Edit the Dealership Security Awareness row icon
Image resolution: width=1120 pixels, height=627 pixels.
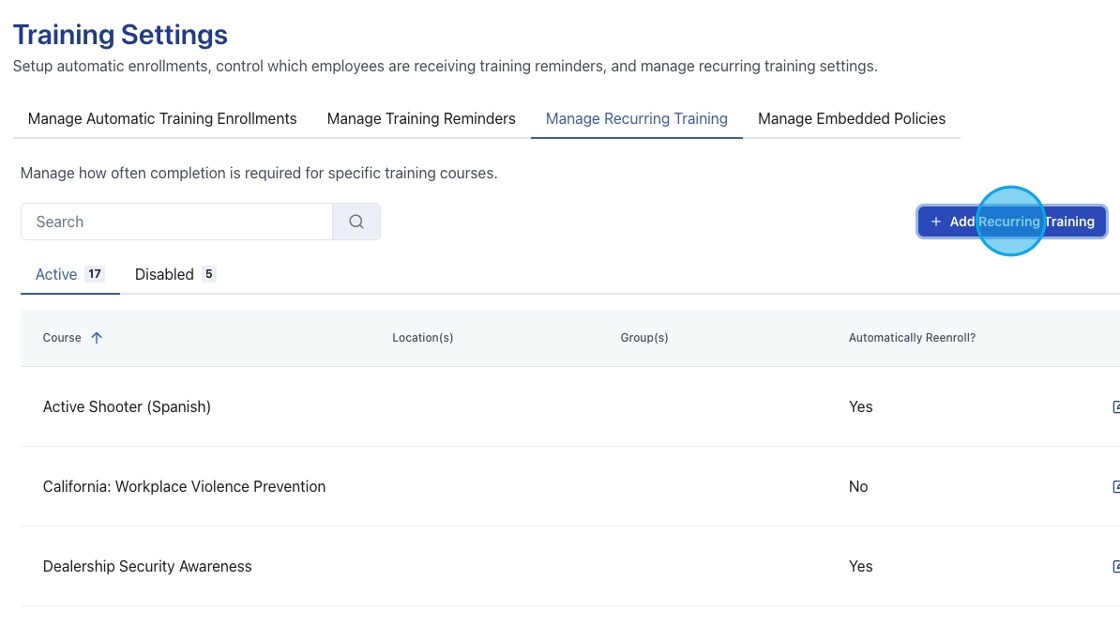[x=1115, y=567]
